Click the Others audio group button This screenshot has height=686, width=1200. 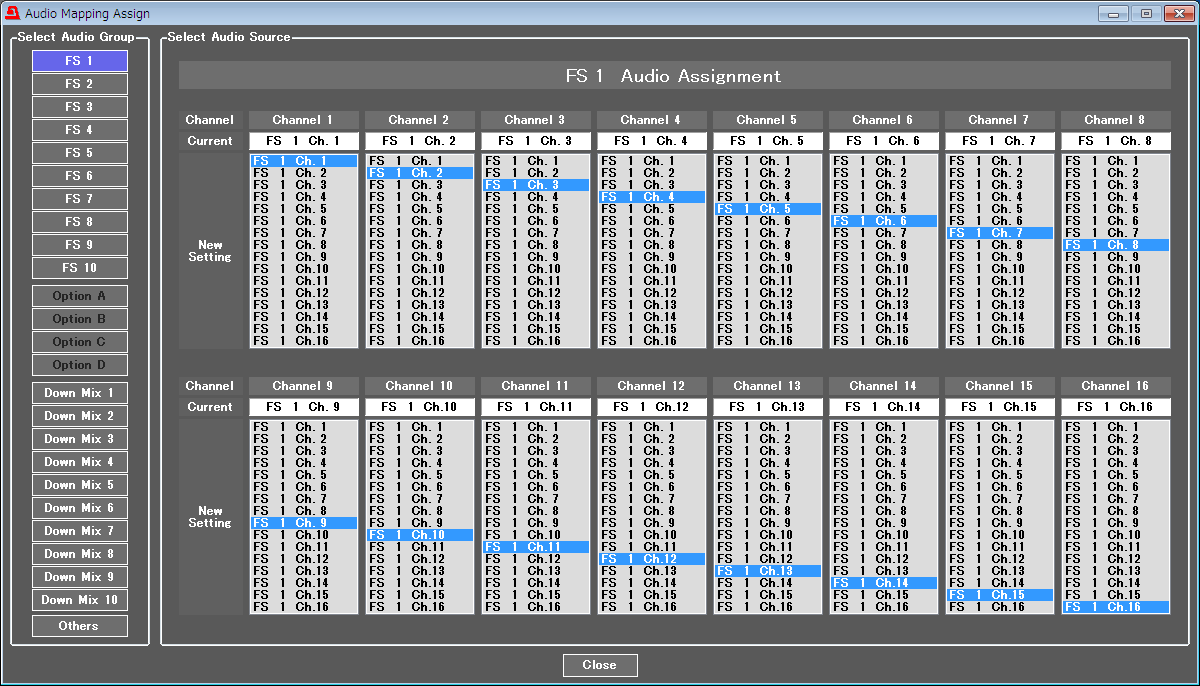click(x=79, y=626)
